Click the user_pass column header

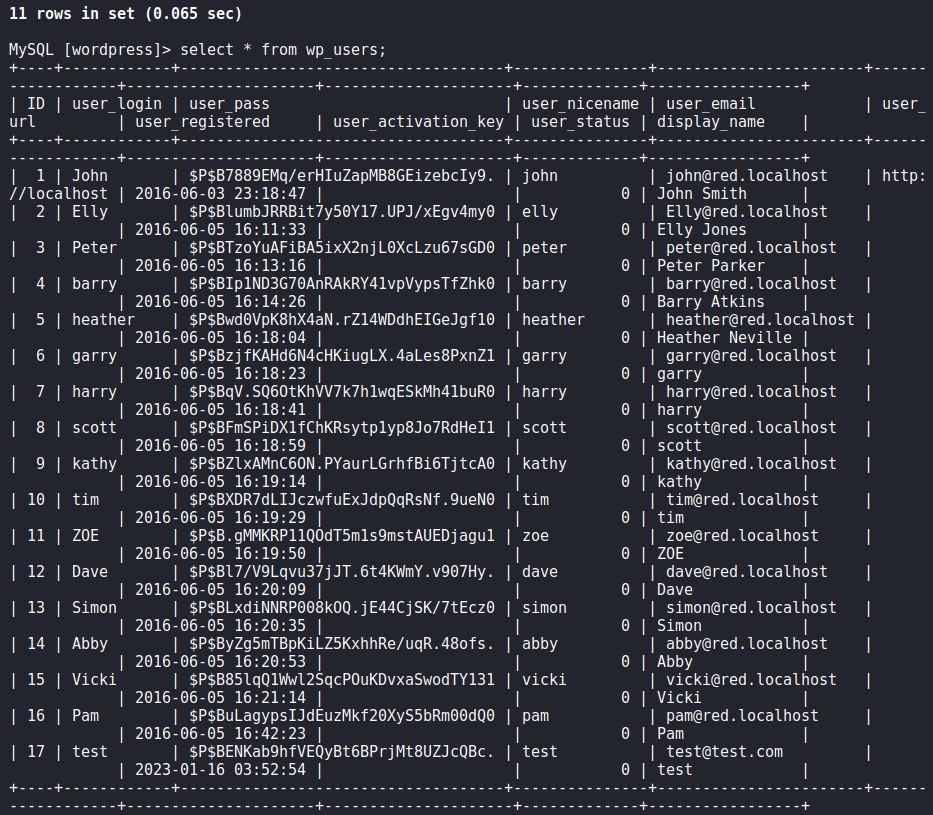point(229,104)
